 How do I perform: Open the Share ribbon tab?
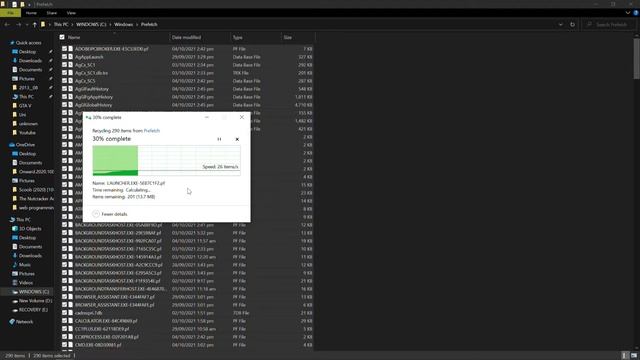tap(51, 13)
